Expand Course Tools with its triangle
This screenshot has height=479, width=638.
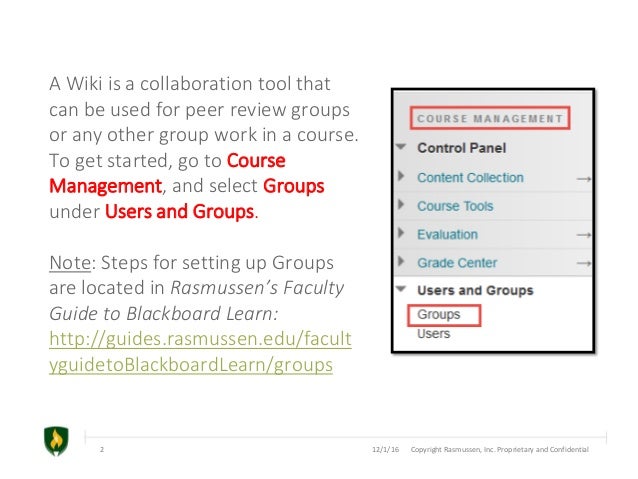[401, 205]
